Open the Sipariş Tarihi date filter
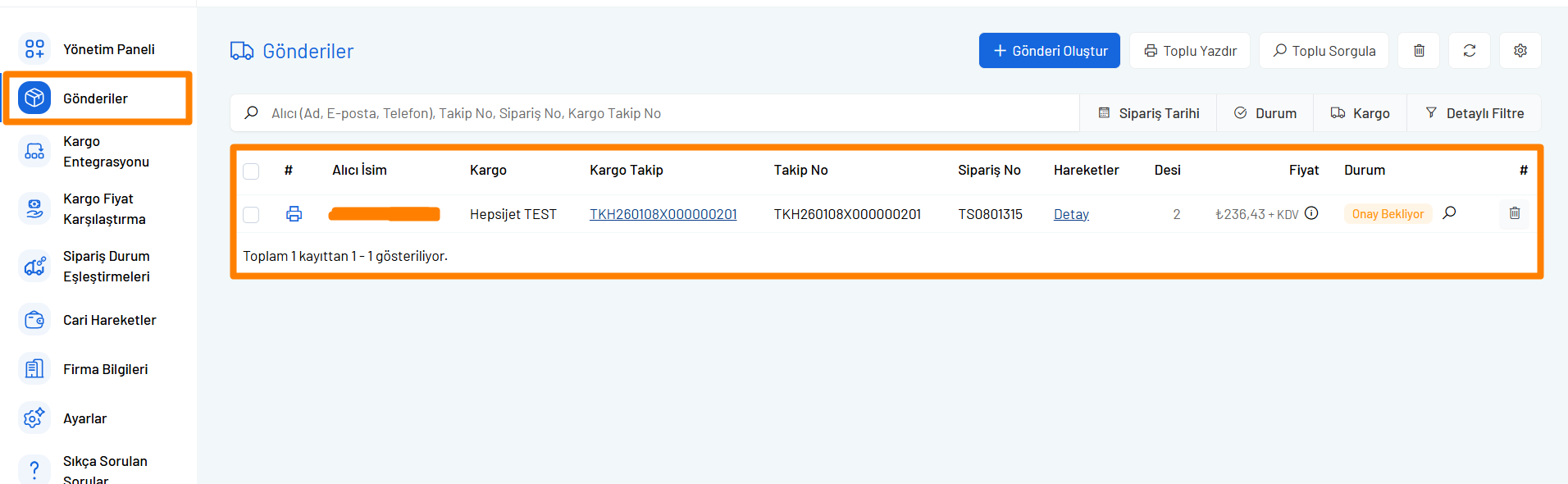The image size is (1568, 484). click(1148, 113)
